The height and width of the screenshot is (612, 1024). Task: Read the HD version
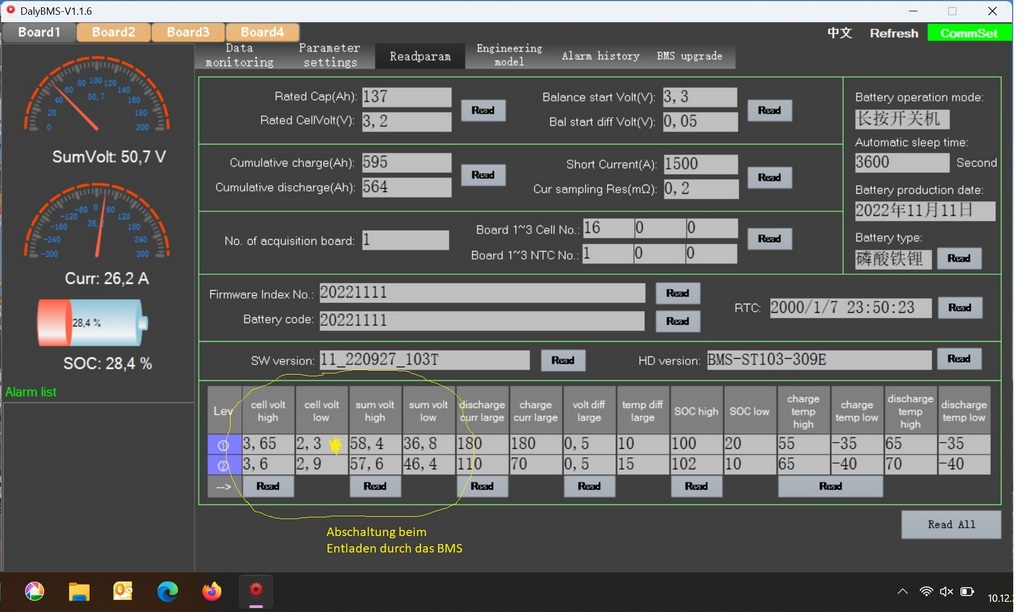pyautogui.click(x=959, y=359)
